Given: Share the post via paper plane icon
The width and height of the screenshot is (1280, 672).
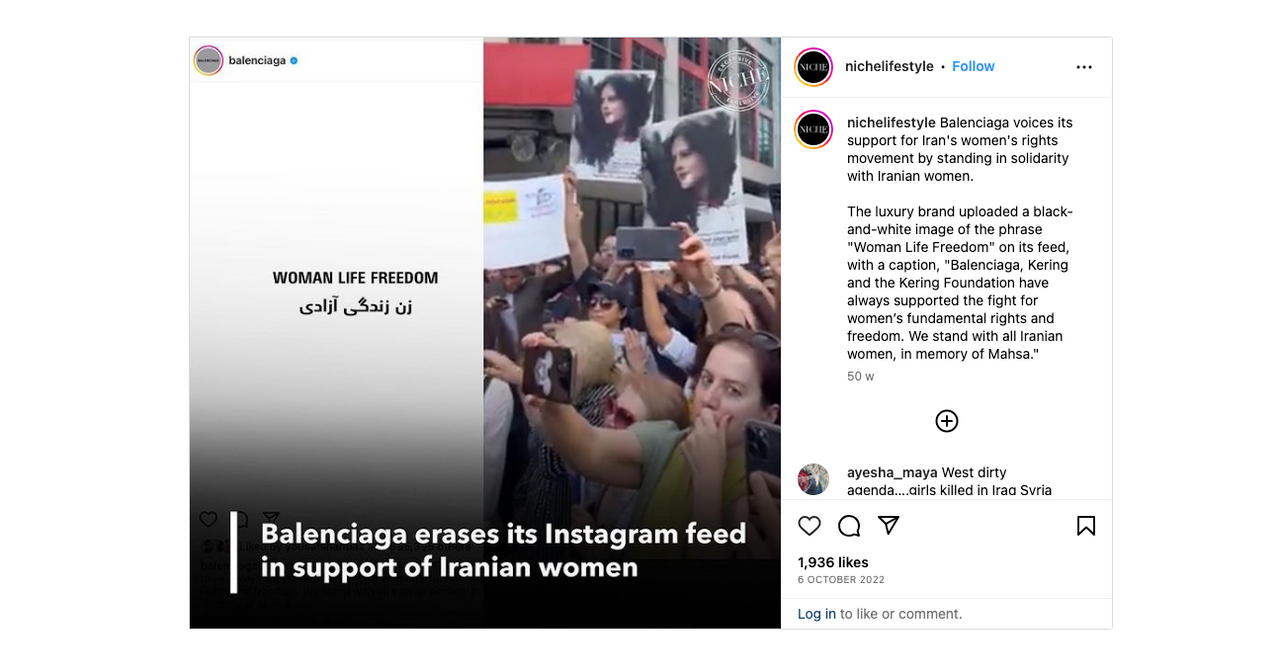Looking at the screenshot, I should (x=888, y=525).
